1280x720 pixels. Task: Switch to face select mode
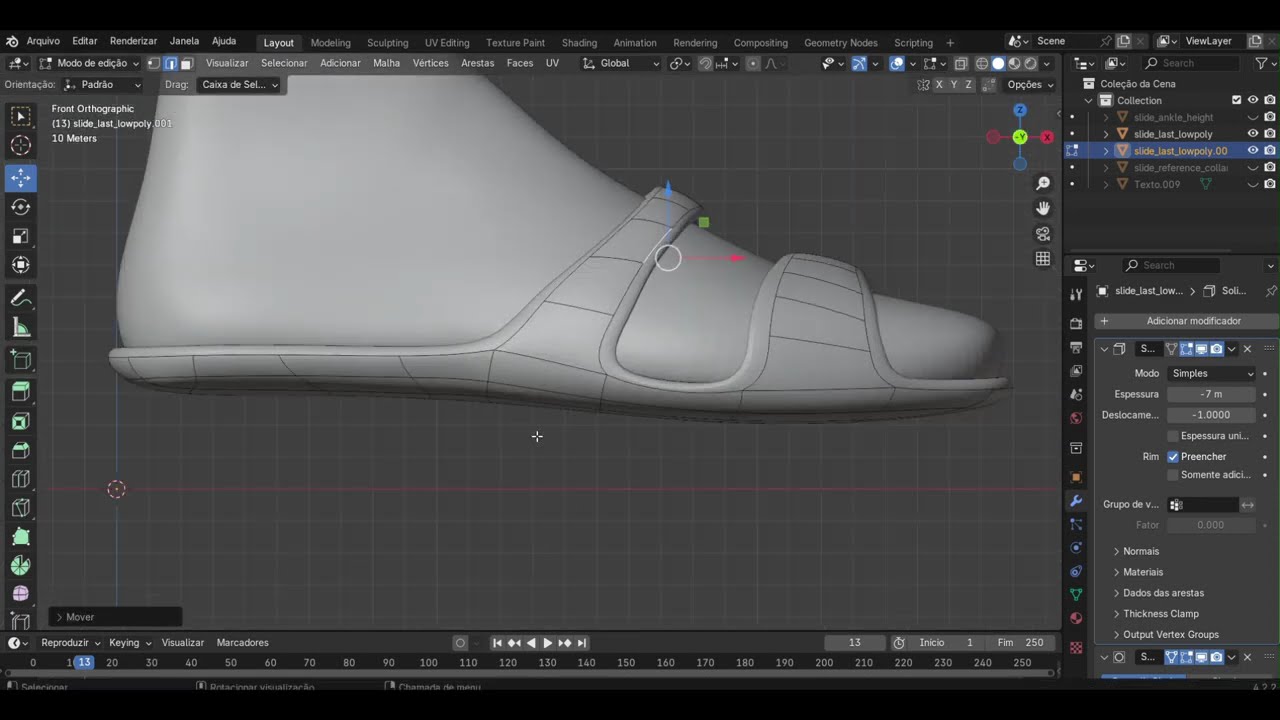186,63
